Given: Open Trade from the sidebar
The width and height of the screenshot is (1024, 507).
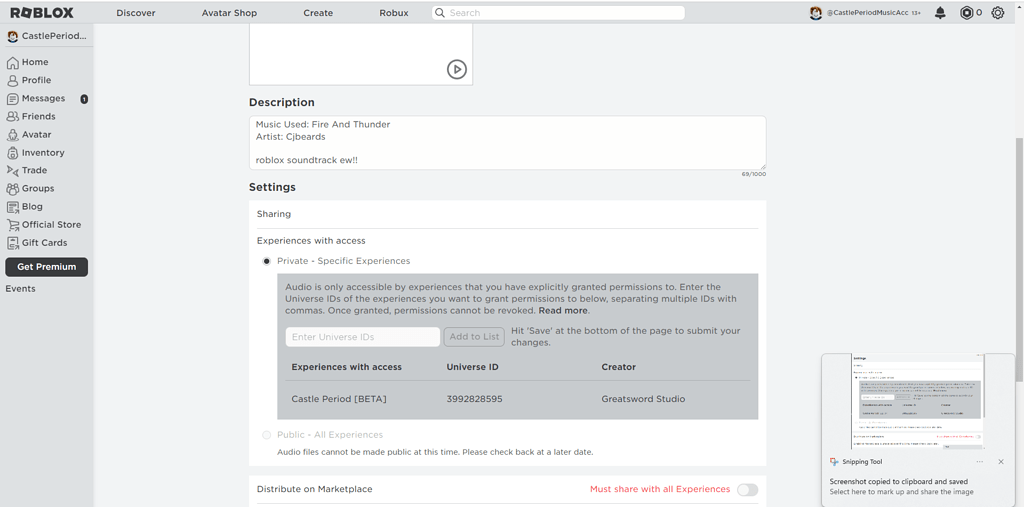Looking at the screenshot, I should tap(34, 170).
